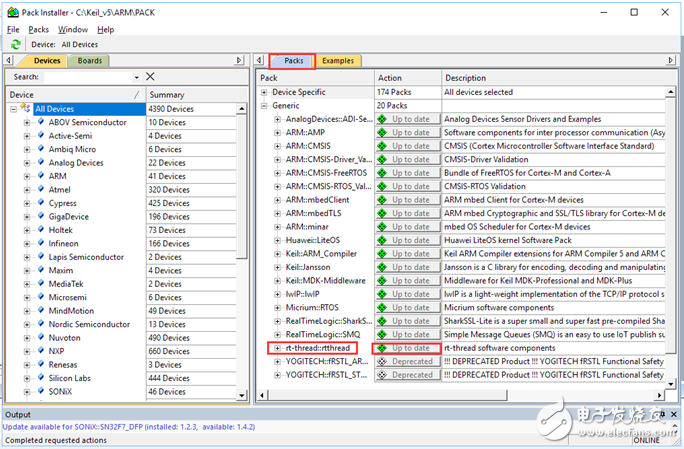
Task: Click Up to date button for ARM::mbedTLS
Action: point(408,213)
